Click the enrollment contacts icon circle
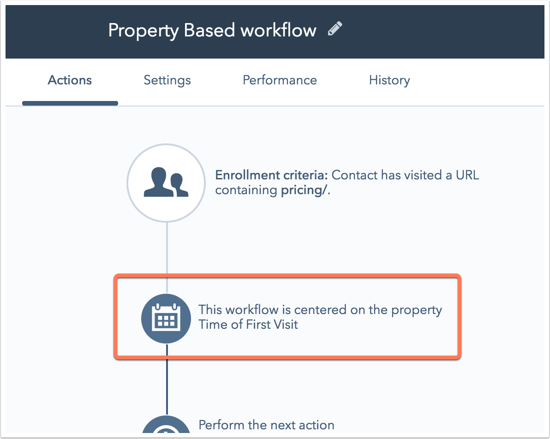The image size is (550, 439). (166, 183)
